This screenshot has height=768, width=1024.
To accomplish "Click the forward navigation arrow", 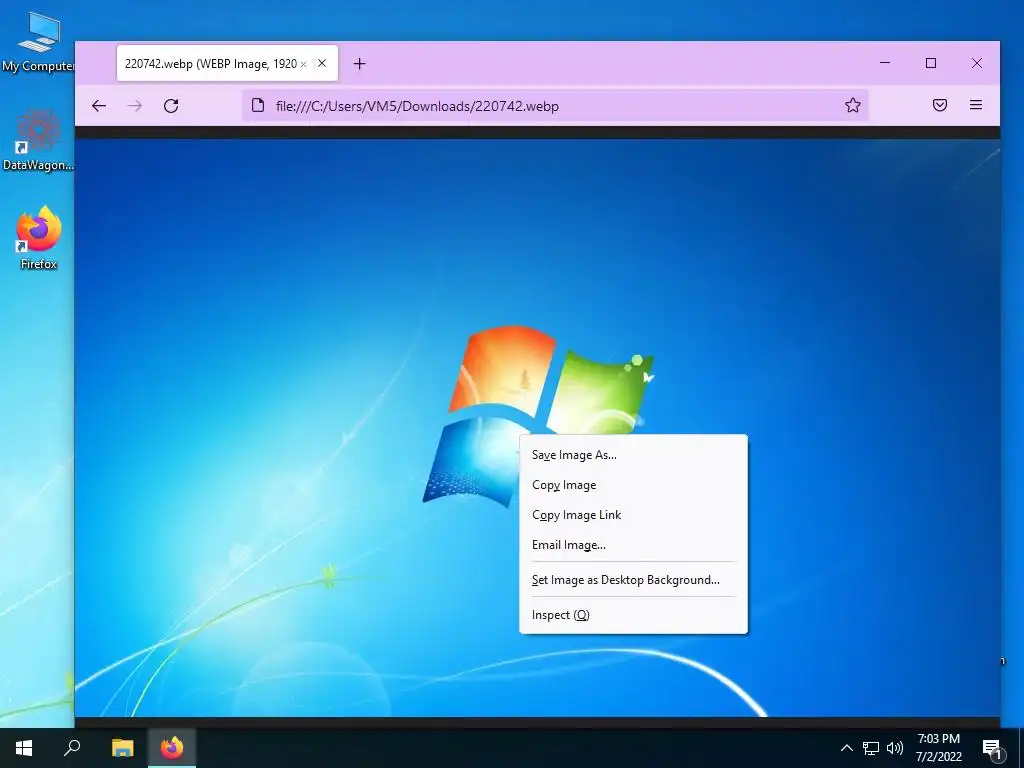I will point(135,106).
